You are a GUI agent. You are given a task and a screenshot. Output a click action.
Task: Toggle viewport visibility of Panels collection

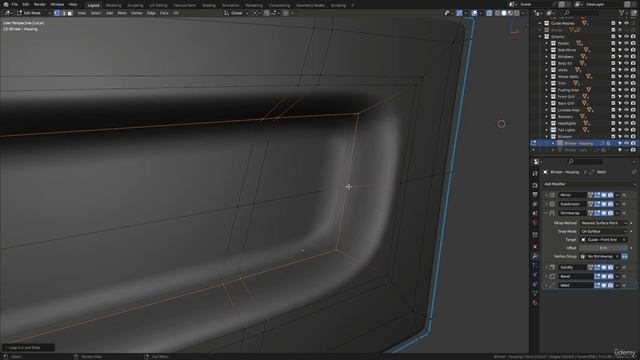[x=627, y=43]
